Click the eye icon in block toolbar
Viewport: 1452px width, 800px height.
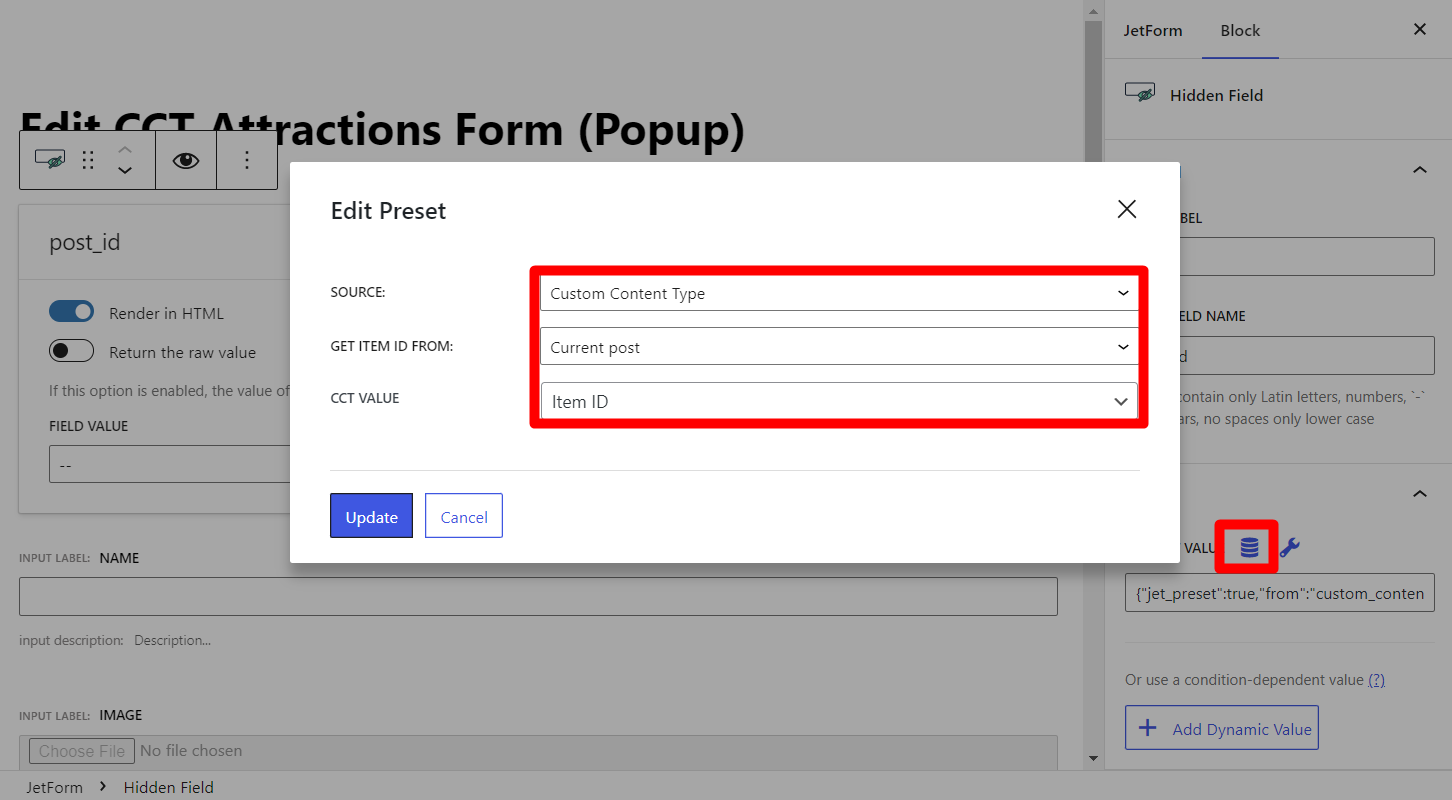coord(186,160)
